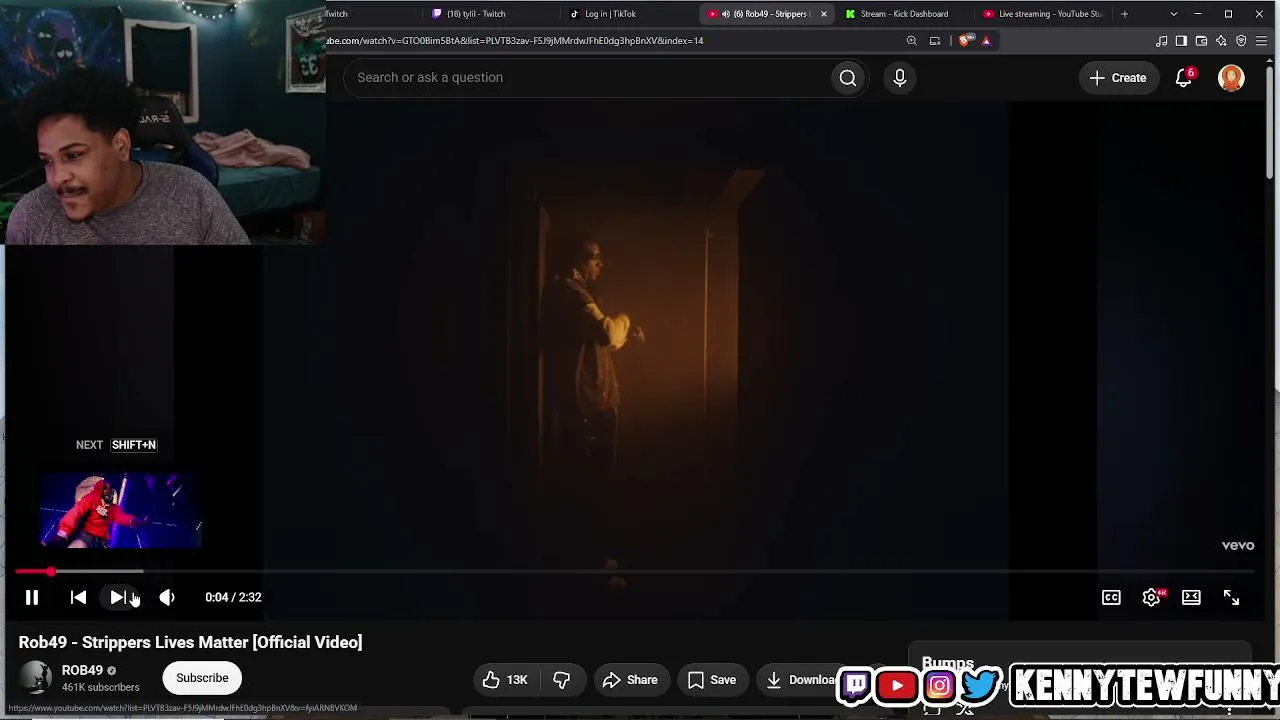1280x720 pixels.
Task: Click the '461K subscribers' text
Action: point(101,688)
